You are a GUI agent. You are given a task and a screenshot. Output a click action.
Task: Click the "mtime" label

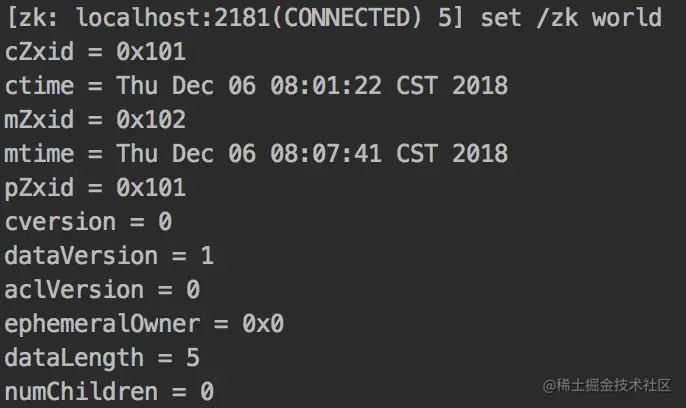pos(40,153)
